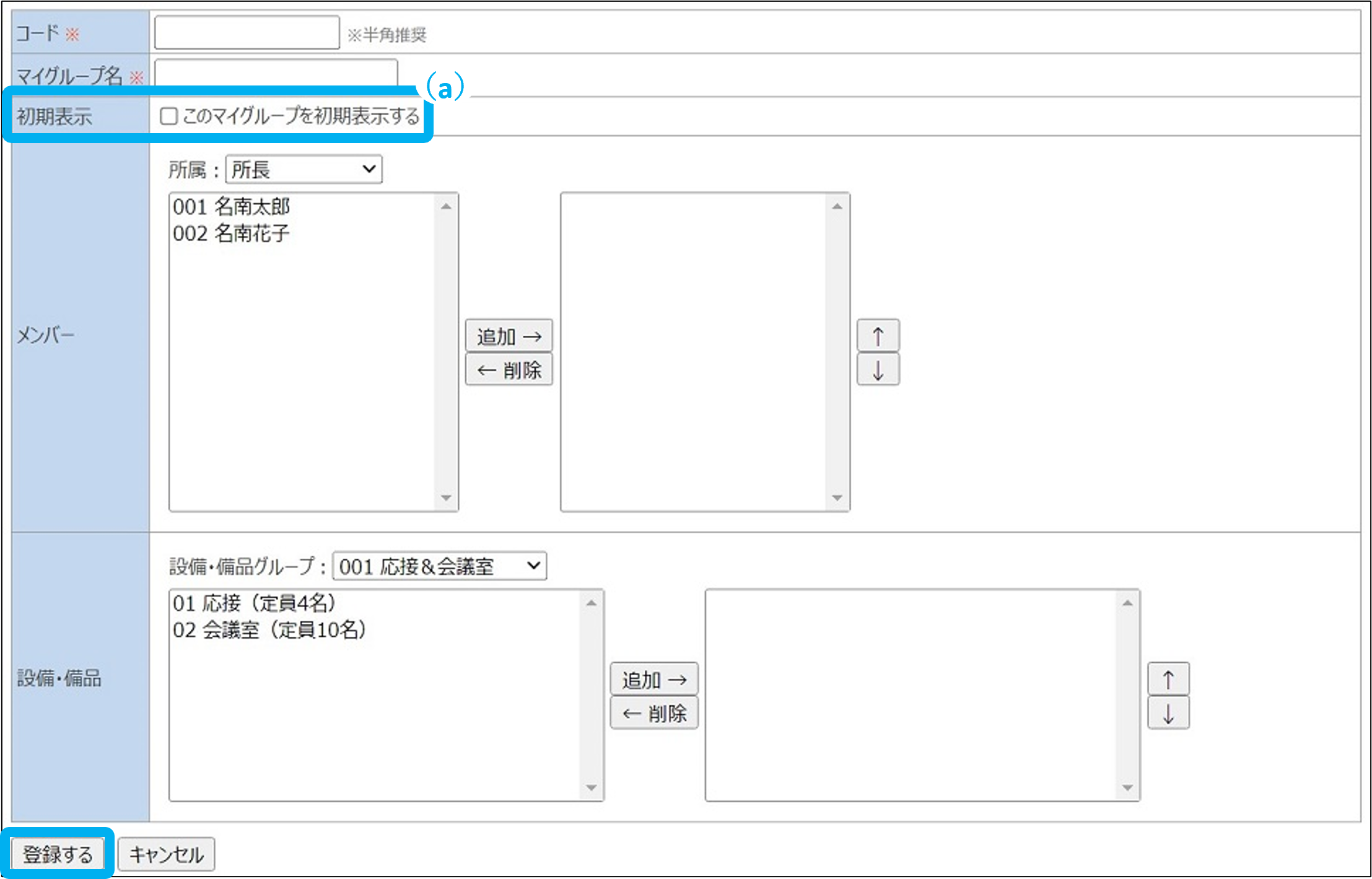Click the キャンセル button

pos(166,855)
